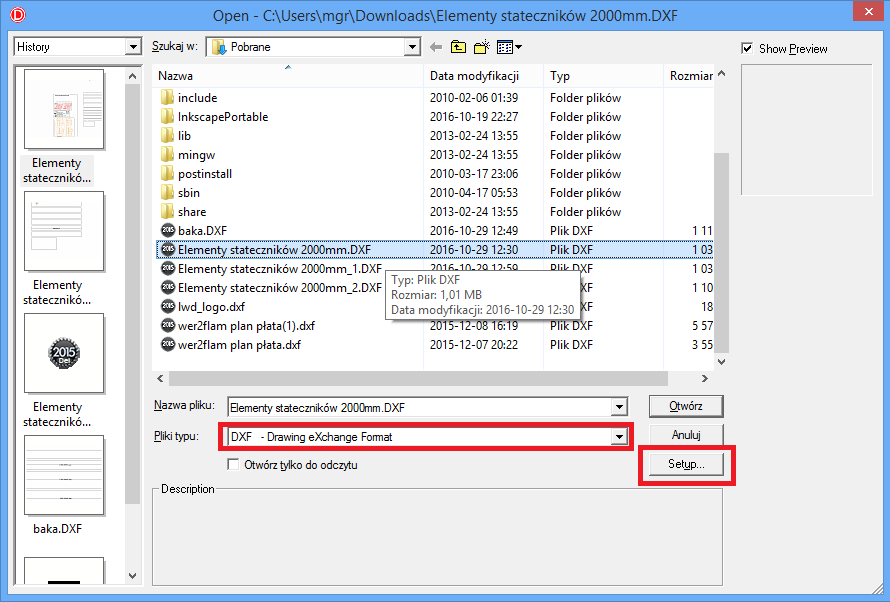The width and height of the screenshot is (890, 602).
Task: Open the 'Szukaj w' Pobrane dropdown
Action: click(412, 47)
